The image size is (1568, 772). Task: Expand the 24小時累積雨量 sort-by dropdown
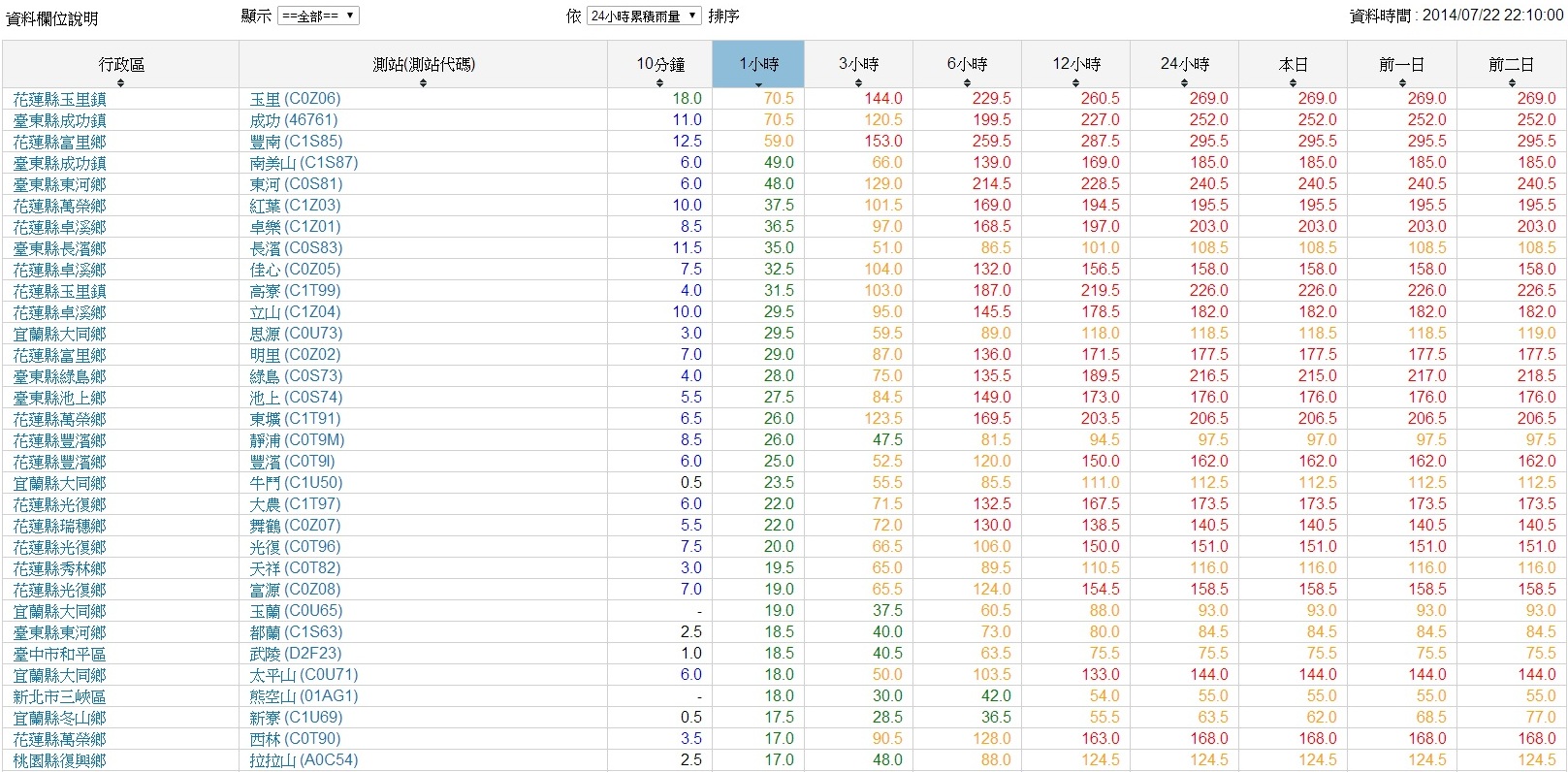tap(644, 16)
